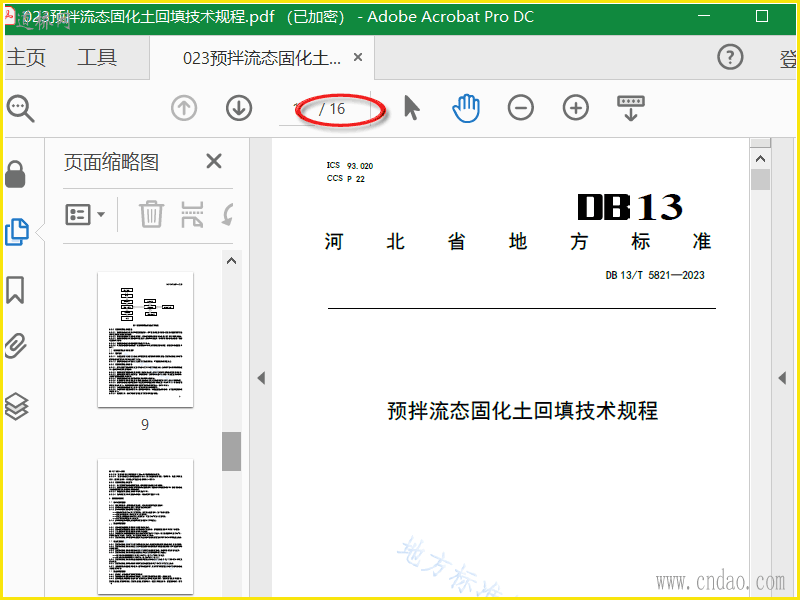Click the document vertical scrollbar handle

pos(760,180)
